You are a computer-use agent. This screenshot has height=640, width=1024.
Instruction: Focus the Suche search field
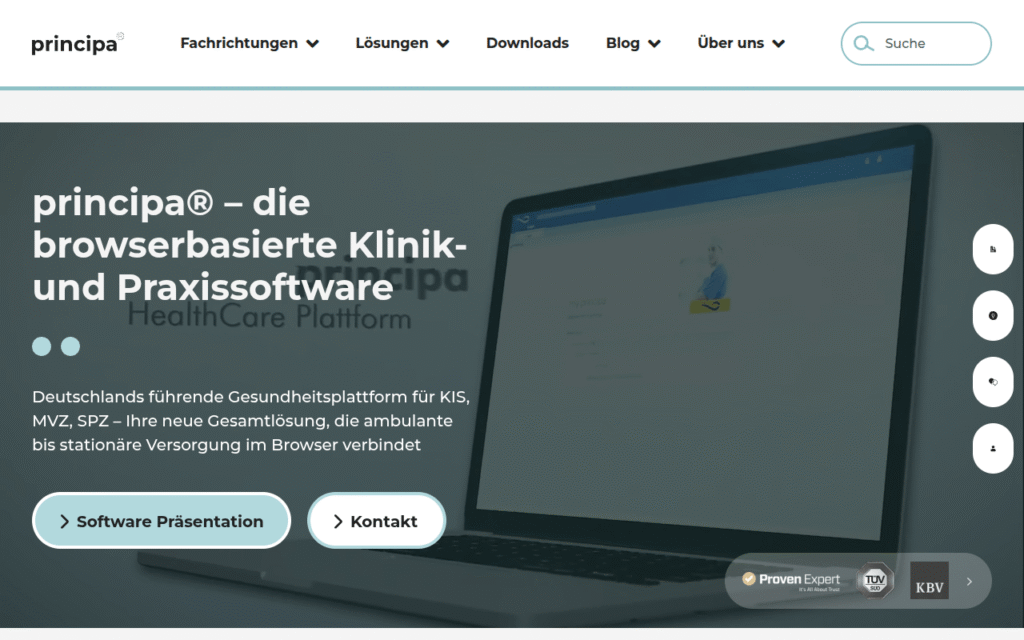(x=916, y=44)
